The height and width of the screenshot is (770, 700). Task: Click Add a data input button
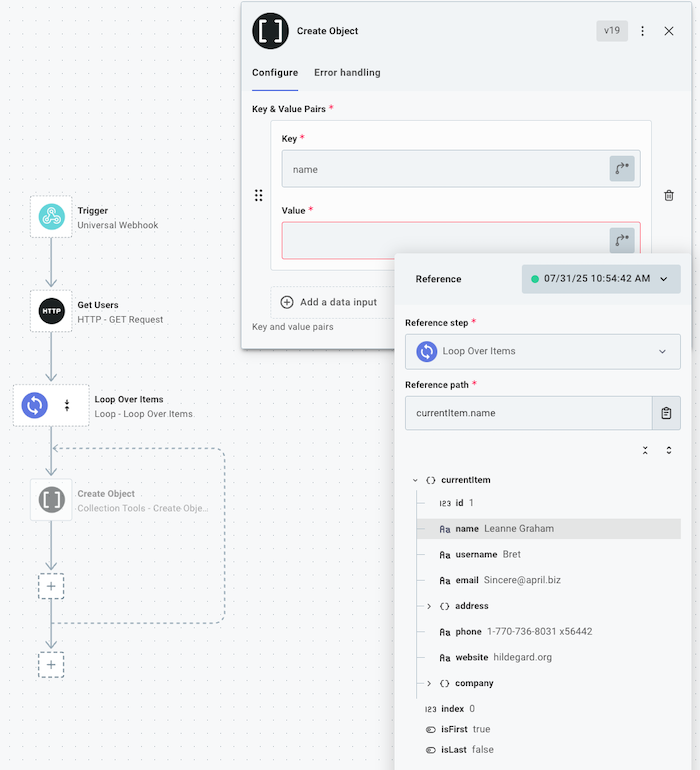coord(329,302)
